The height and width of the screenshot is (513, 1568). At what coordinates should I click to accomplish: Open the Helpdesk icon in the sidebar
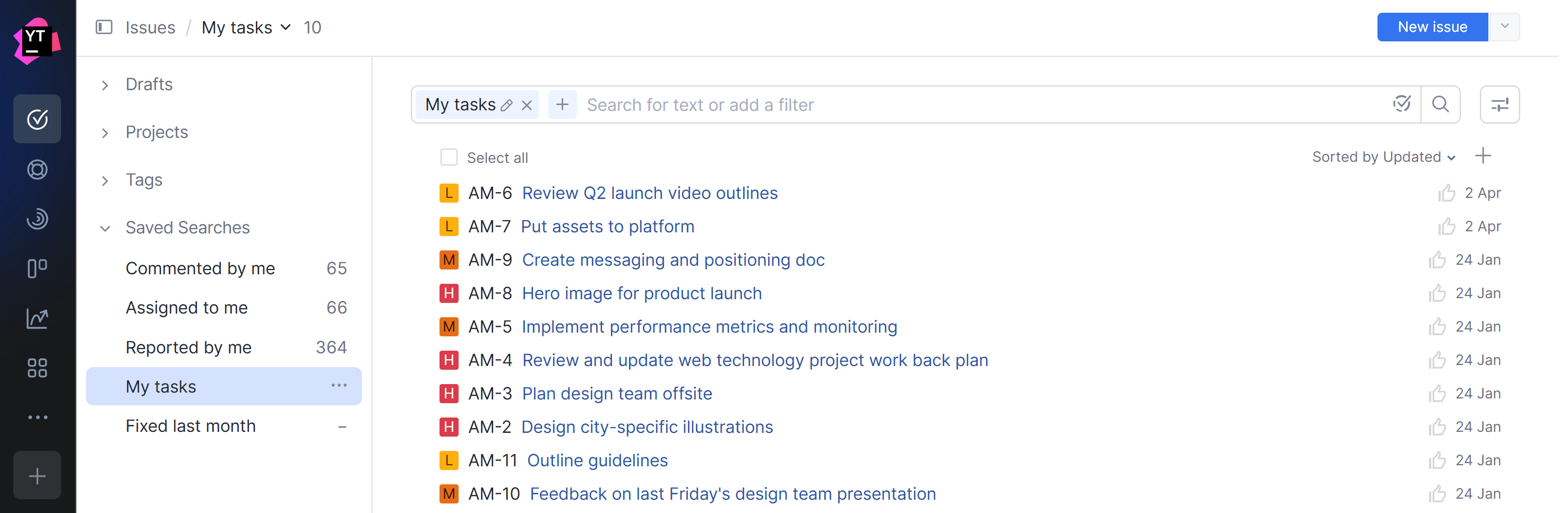(37, 170)
